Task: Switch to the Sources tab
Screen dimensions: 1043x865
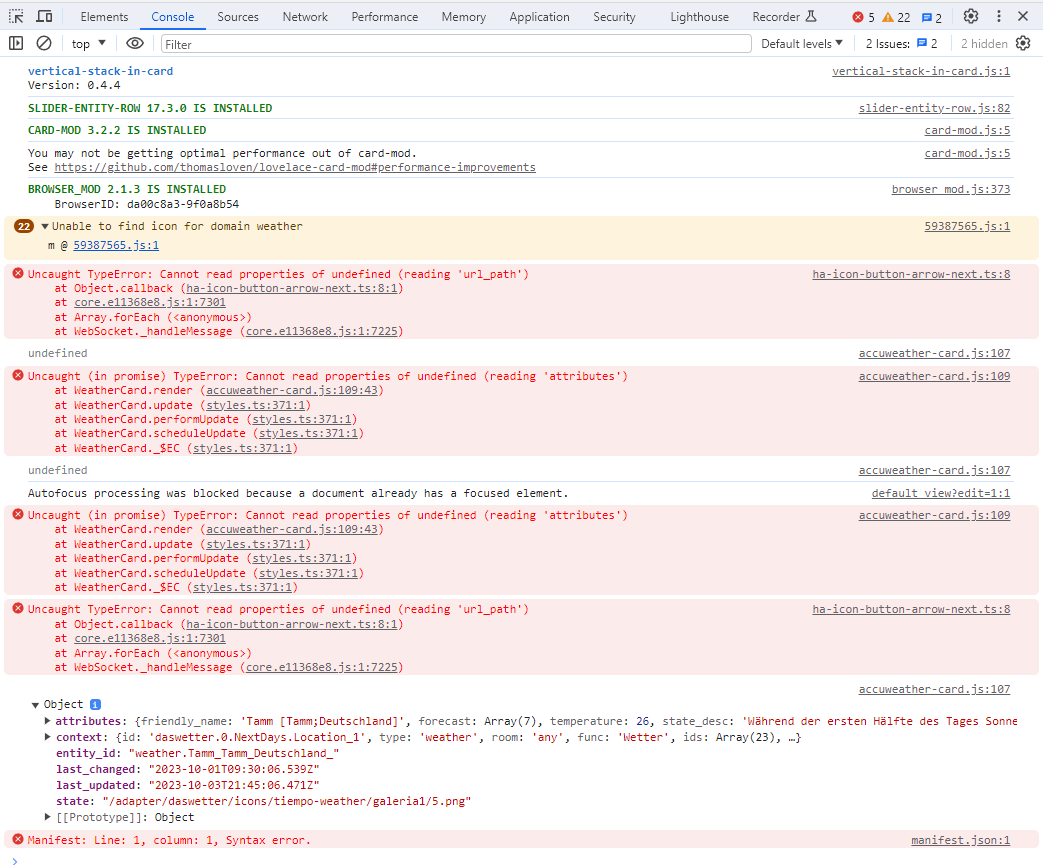Action: point(237,17)
